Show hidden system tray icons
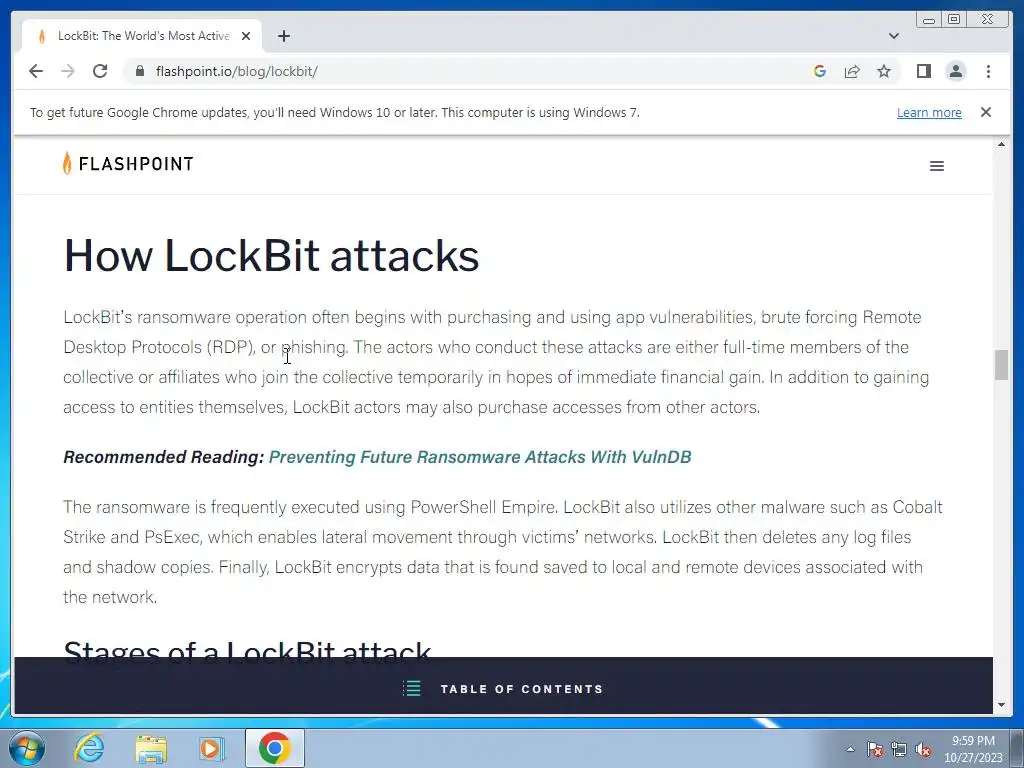Viewport: 1024px width, 768px height. (850, 749)
